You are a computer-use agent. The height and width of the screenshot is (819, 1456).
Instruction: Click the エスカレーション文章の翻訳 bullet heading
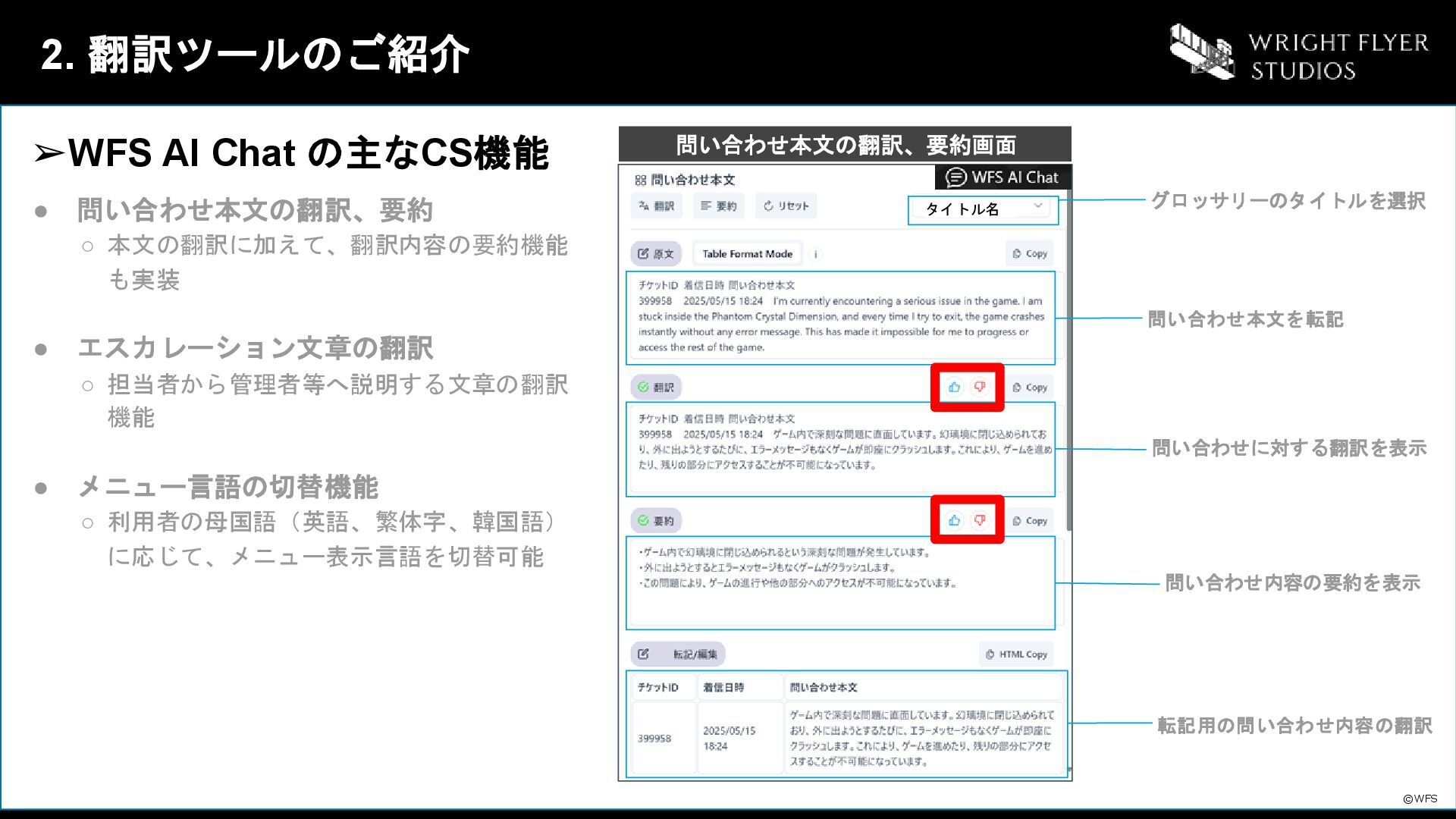coord(255,348)
